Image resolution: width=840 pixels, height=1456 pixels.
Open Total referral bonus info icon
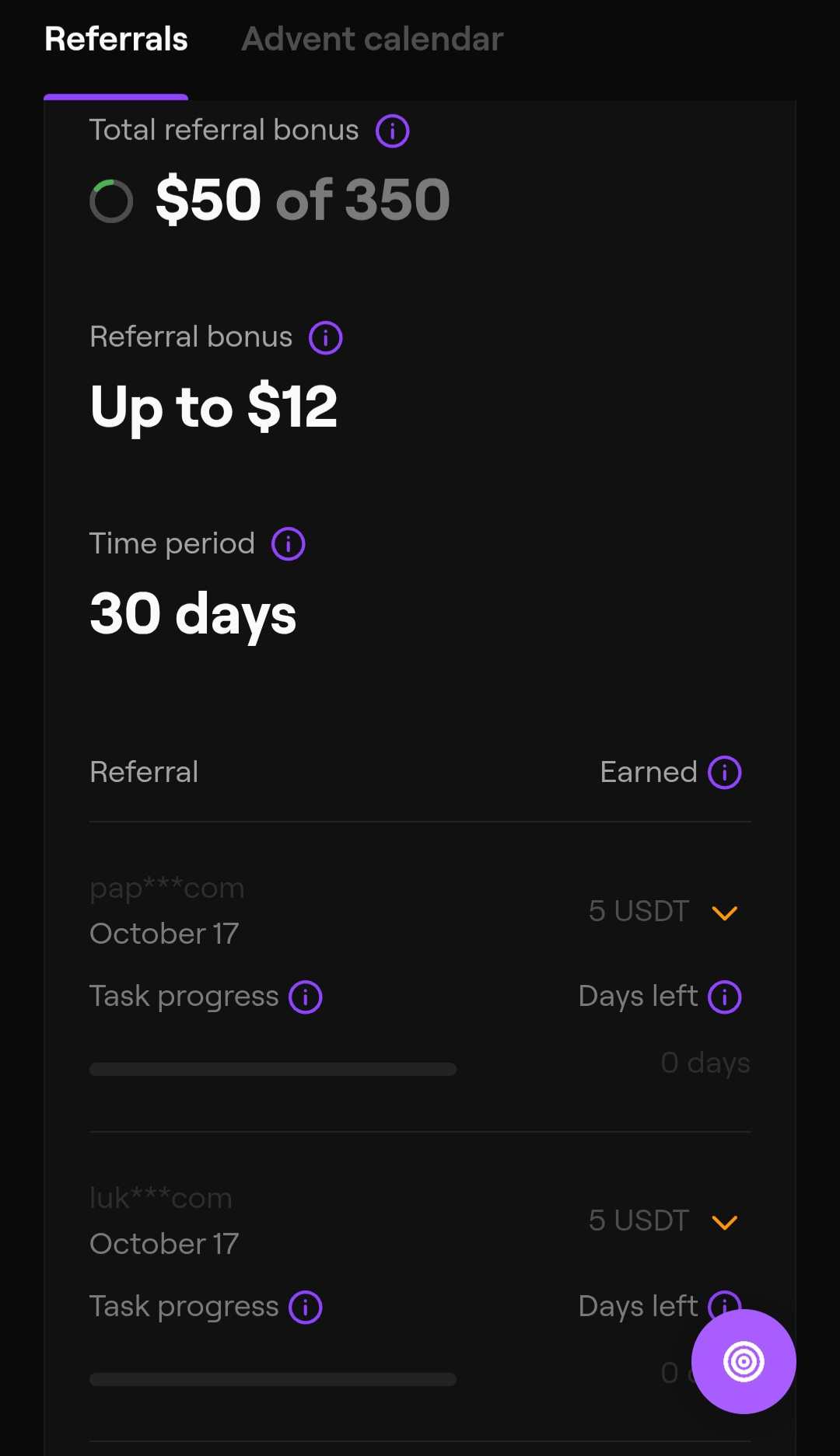pos(392,131)
